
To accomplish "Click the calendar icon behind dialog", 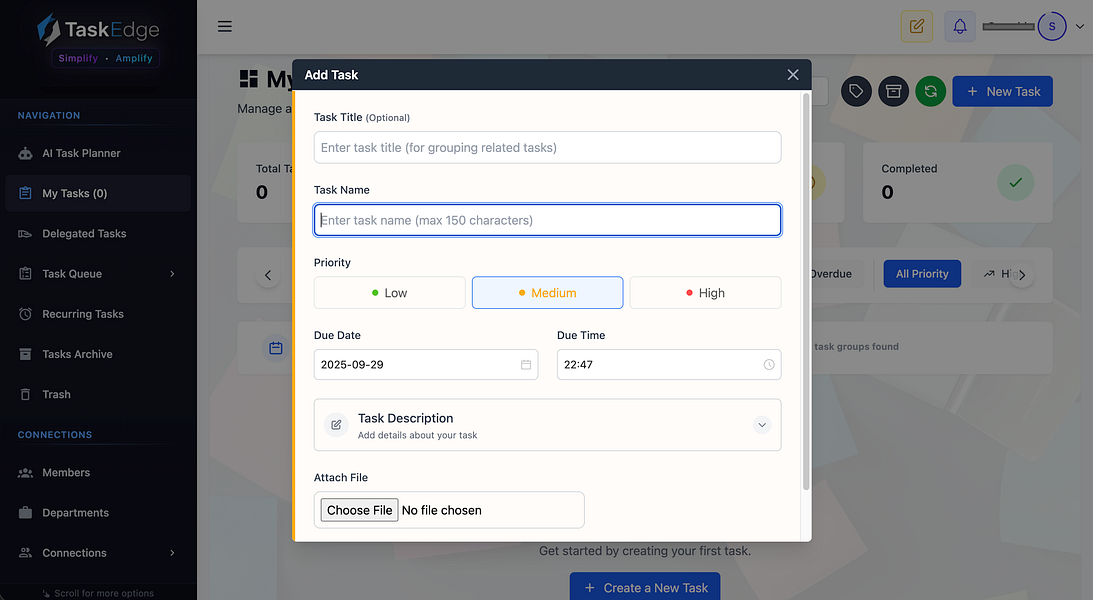I will [x=276, y=348].
